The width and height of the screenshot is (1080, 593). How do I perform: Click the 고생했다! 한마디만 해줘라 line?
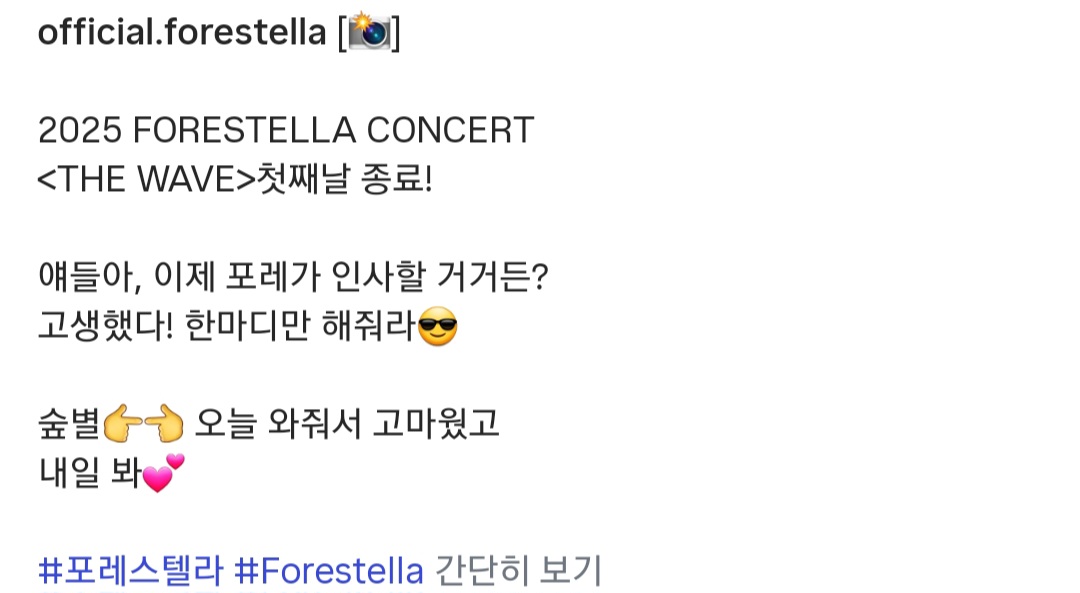[x=227, y=326]
